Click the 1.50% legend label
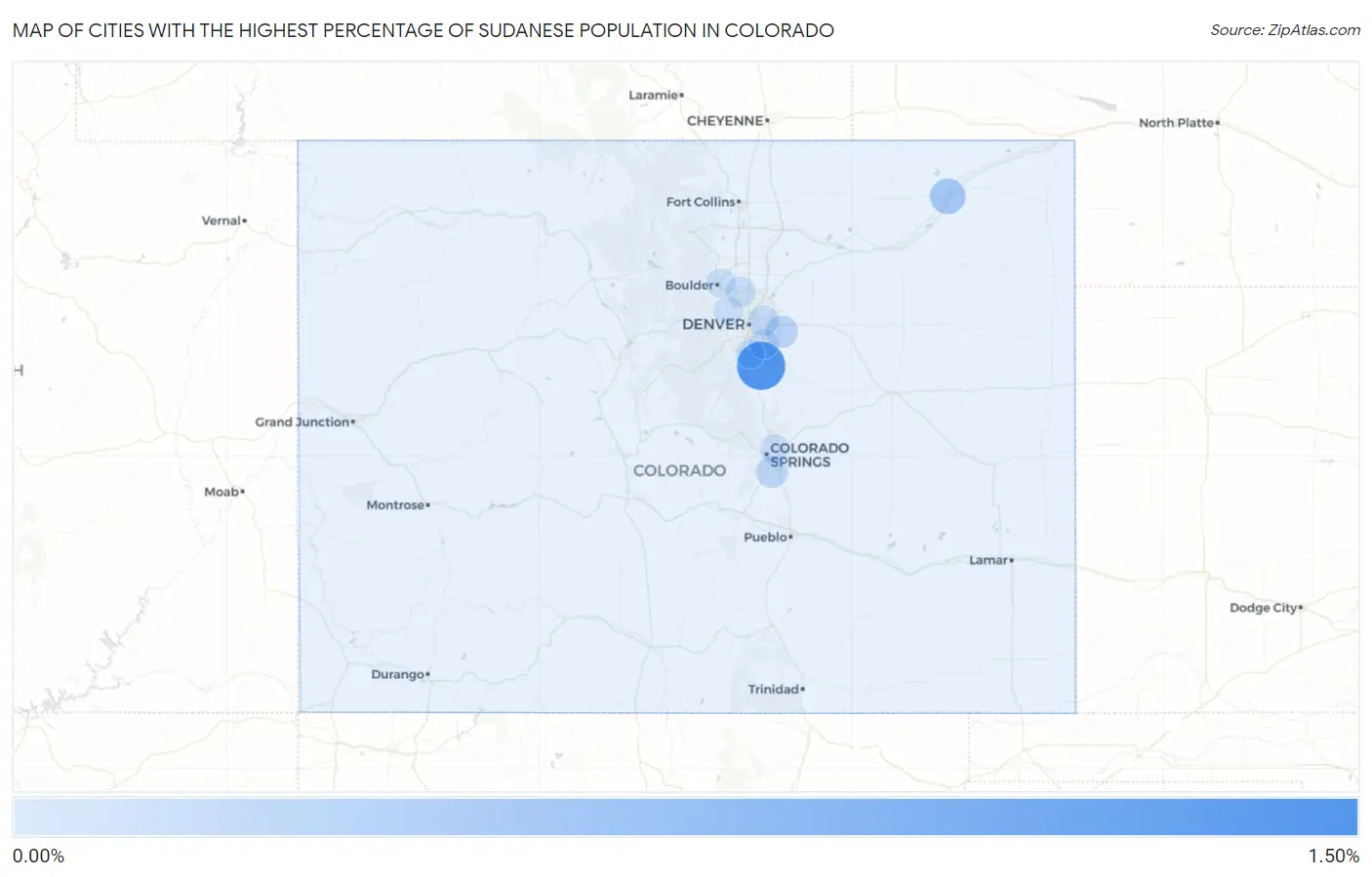1372x877 pixels. coord(1333,857)
